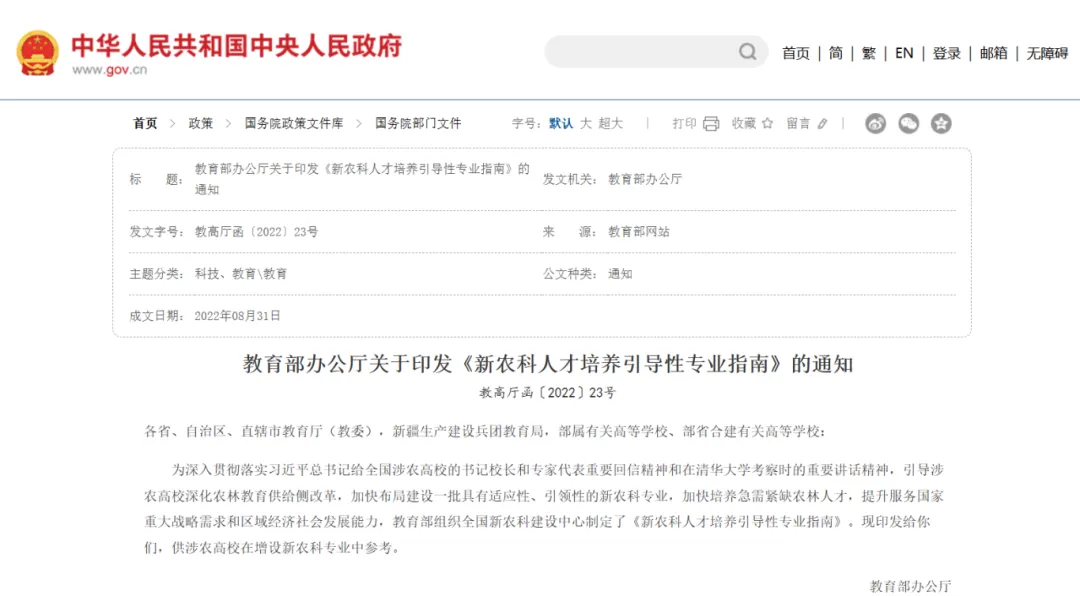Click the site title 中华人民共和国中央人民政府
The width and height of the screenshot is (1080, 596).
[237, 45]
